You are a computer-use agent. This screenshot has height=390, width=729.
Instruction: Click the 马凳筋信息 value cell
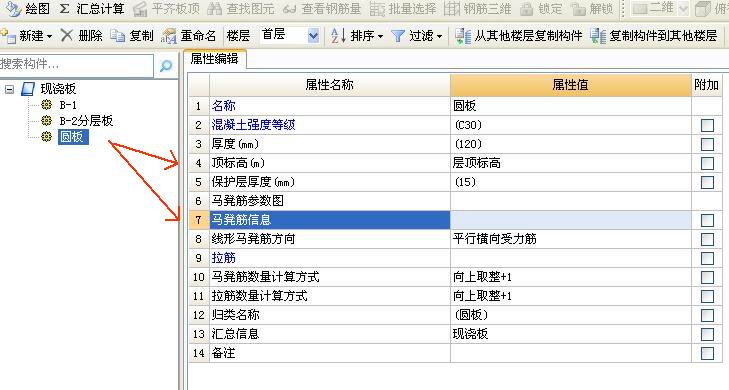tap(570, 220)
